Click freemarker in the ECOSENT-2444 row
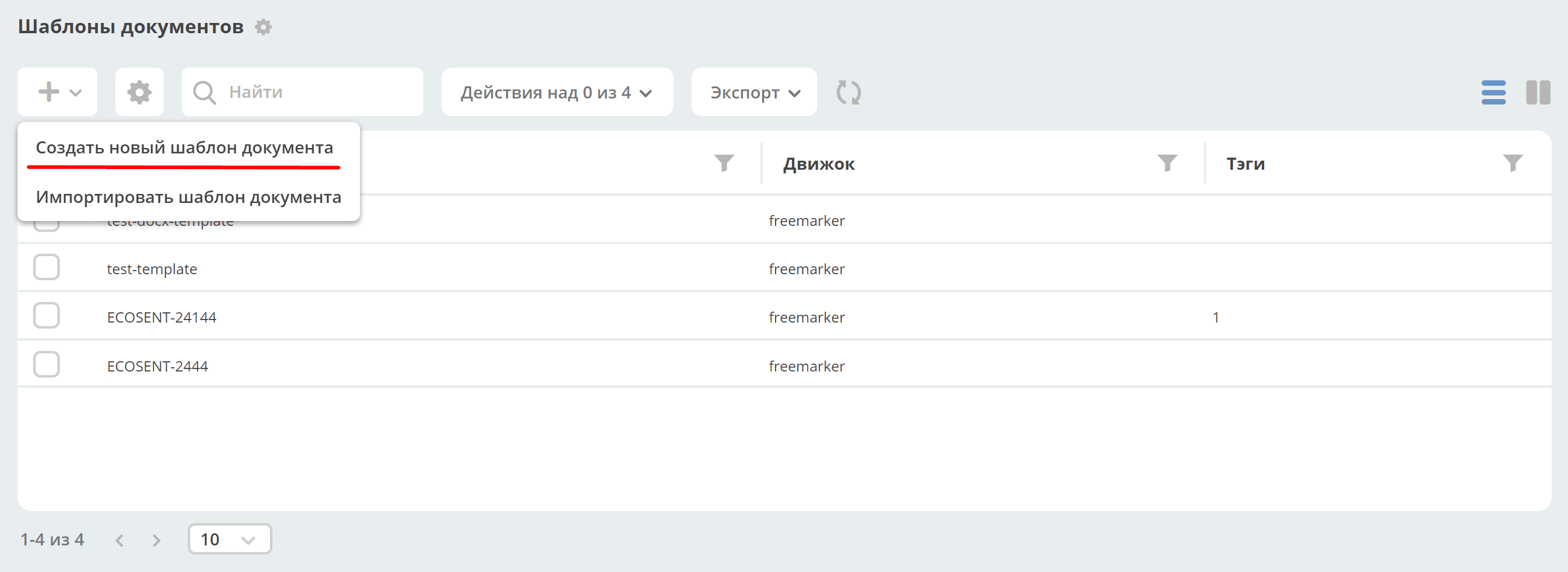Viewport: 1568px width, 572px height. coord(806,366)
